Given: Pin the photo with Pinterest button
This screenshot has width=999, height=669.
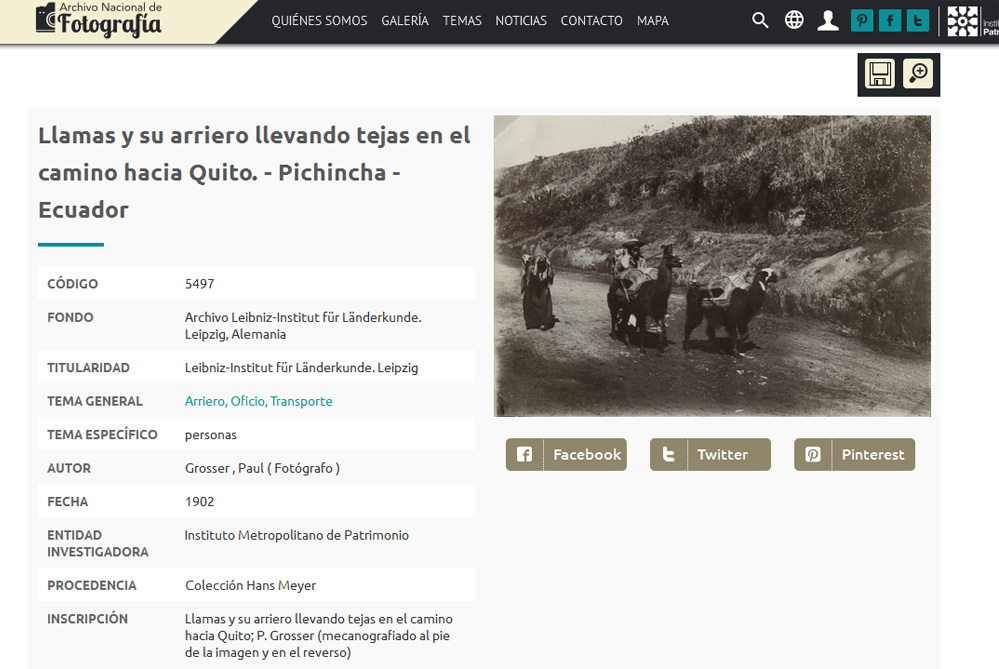Looking at the screenshot, I should pos(854,454).
